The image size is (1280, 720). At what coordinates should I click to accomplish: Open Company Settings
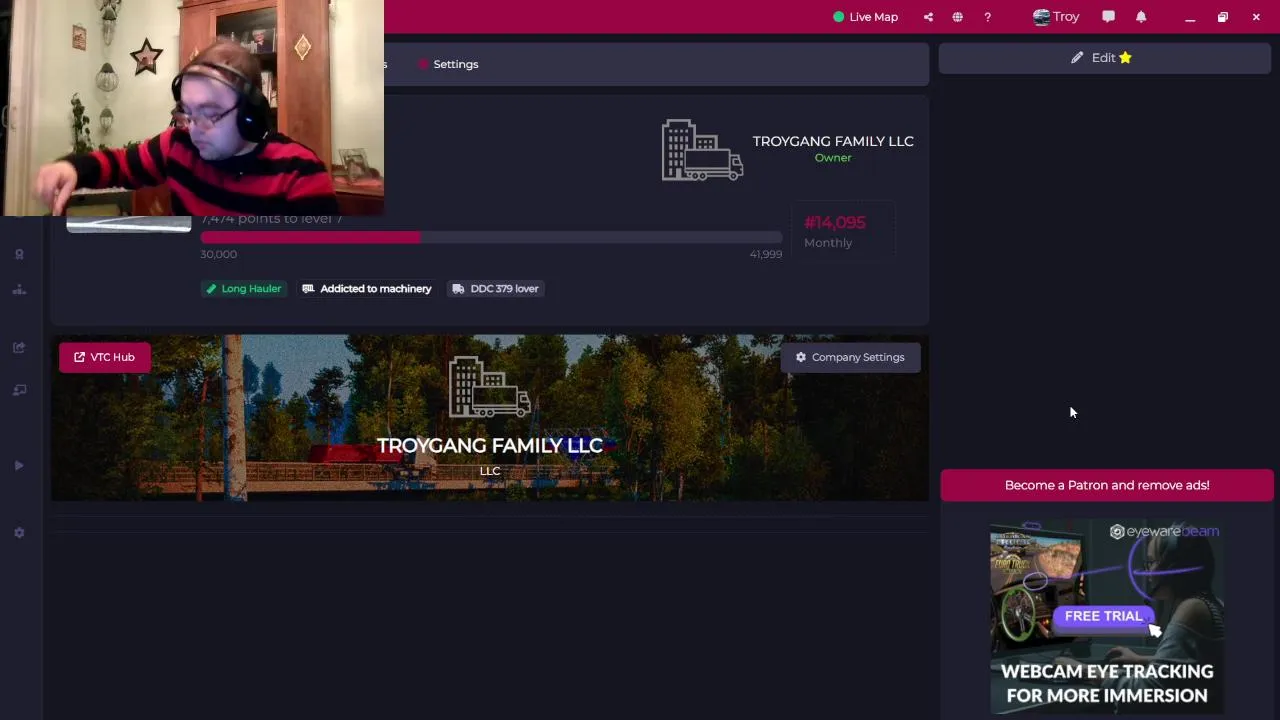click(850, 357)
